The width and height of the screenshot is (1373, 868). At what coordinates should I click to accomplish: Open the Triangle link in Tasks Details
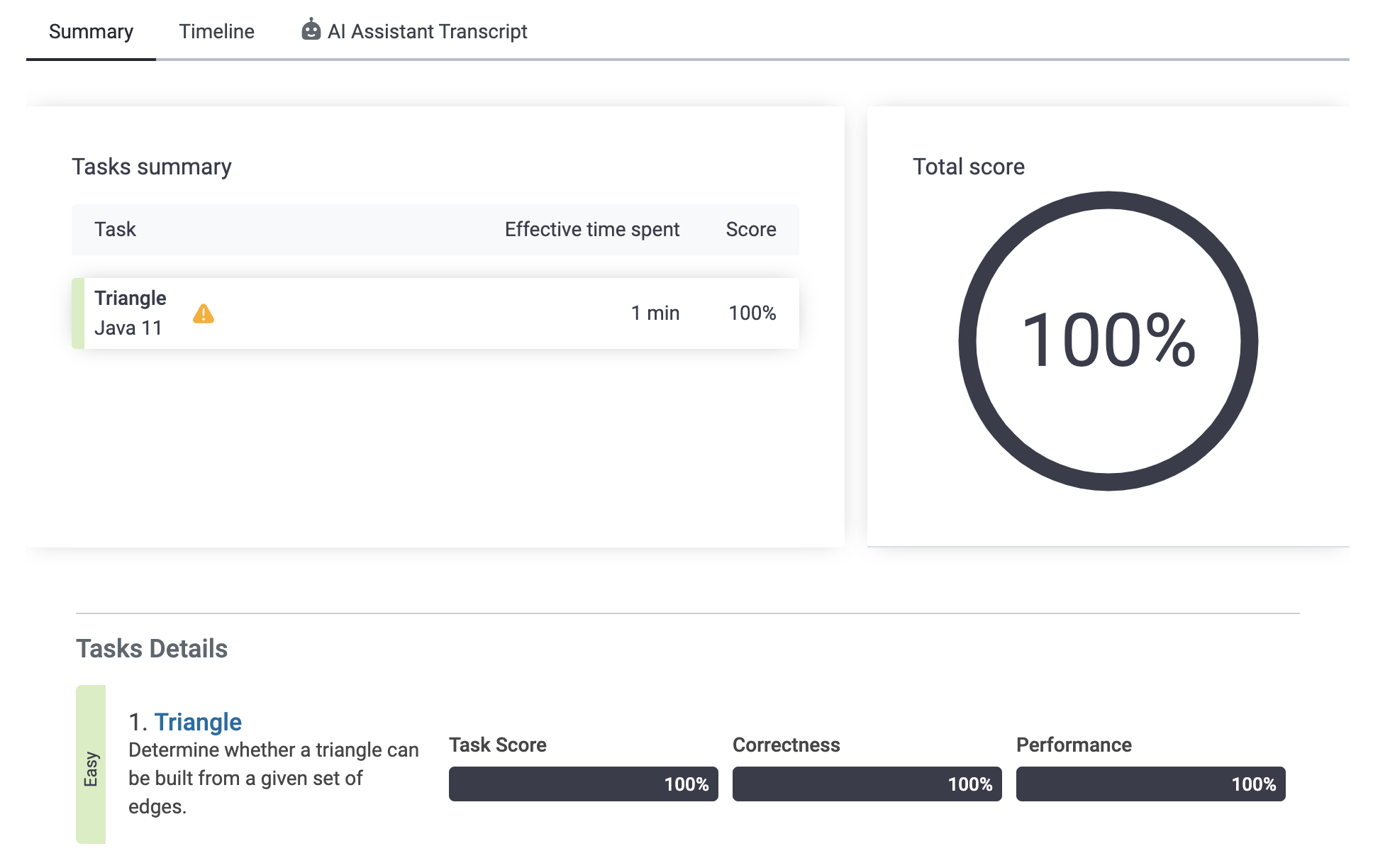tap(198, 721)
